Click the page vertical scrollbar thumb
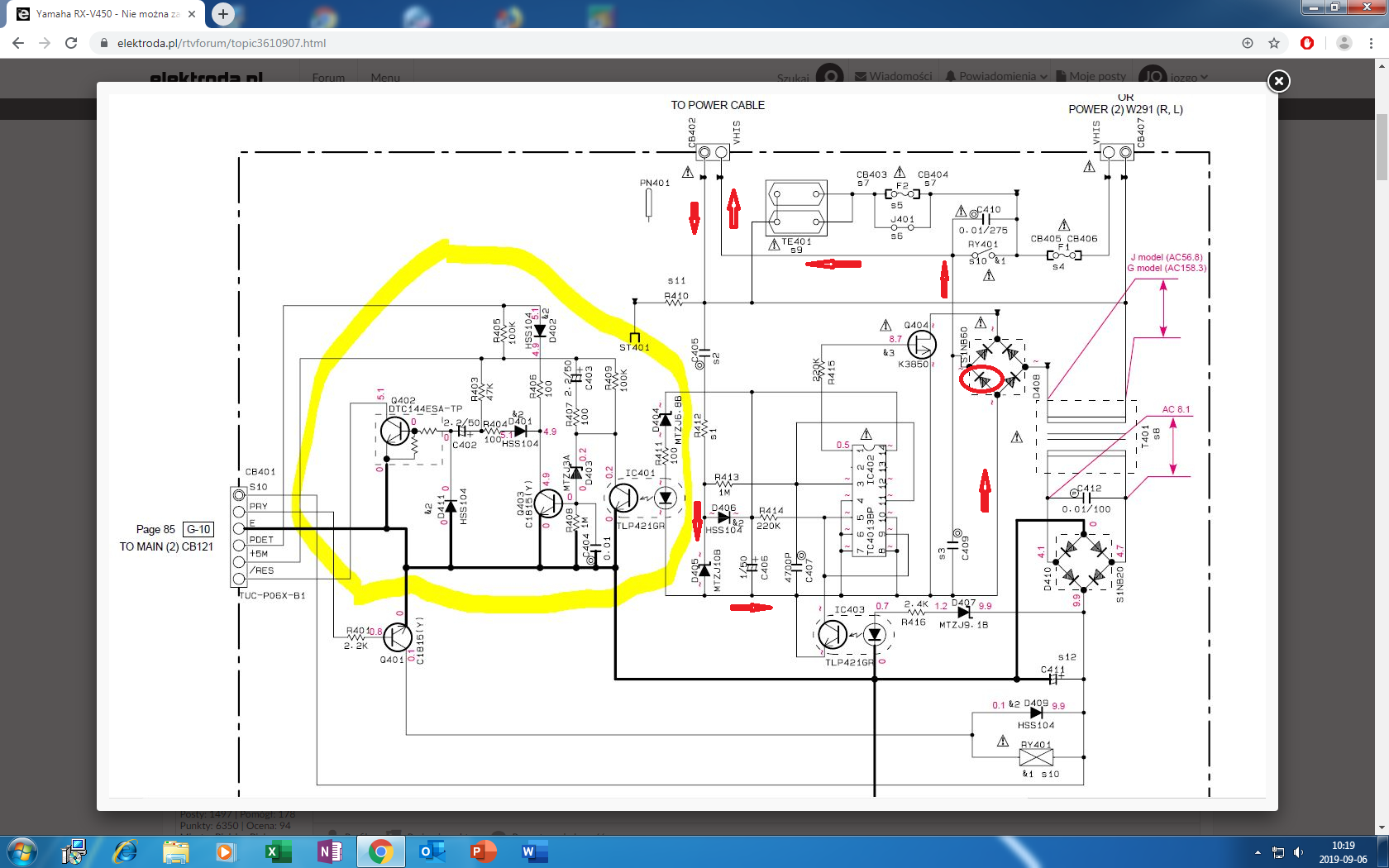This screenshot has height=868, width=1389. [x=1382, y=147]
